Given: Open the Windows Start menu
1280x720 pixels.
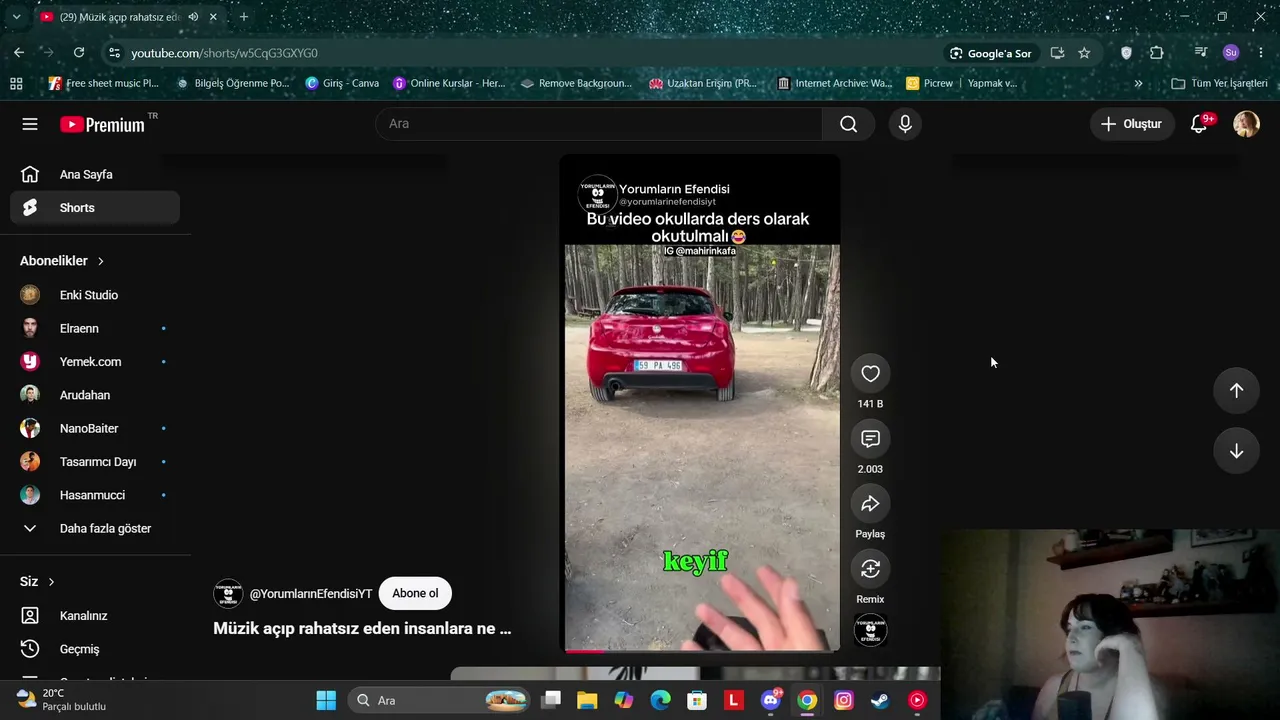Looking at the screenshot, I should [x=326, y=701].
